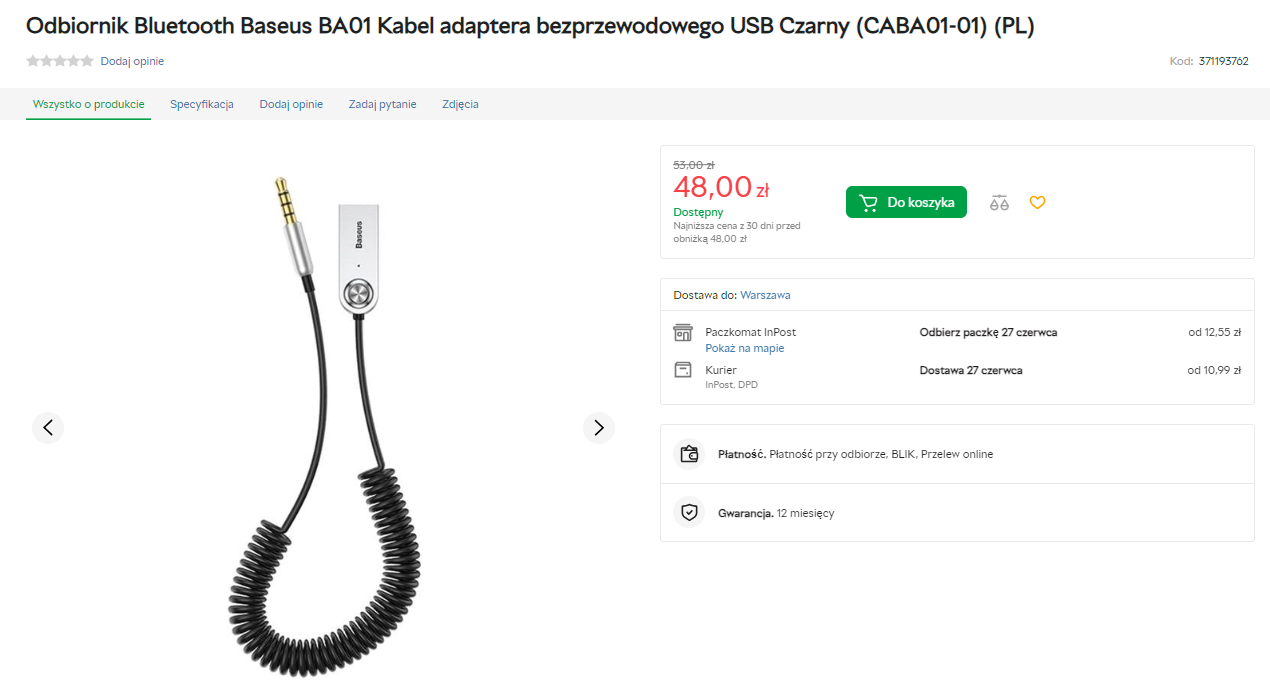Viewport: 1270px width, 687px height.
Task: Click the Paczkomat InPost parcel locker icon
Action: coord(683,332)
